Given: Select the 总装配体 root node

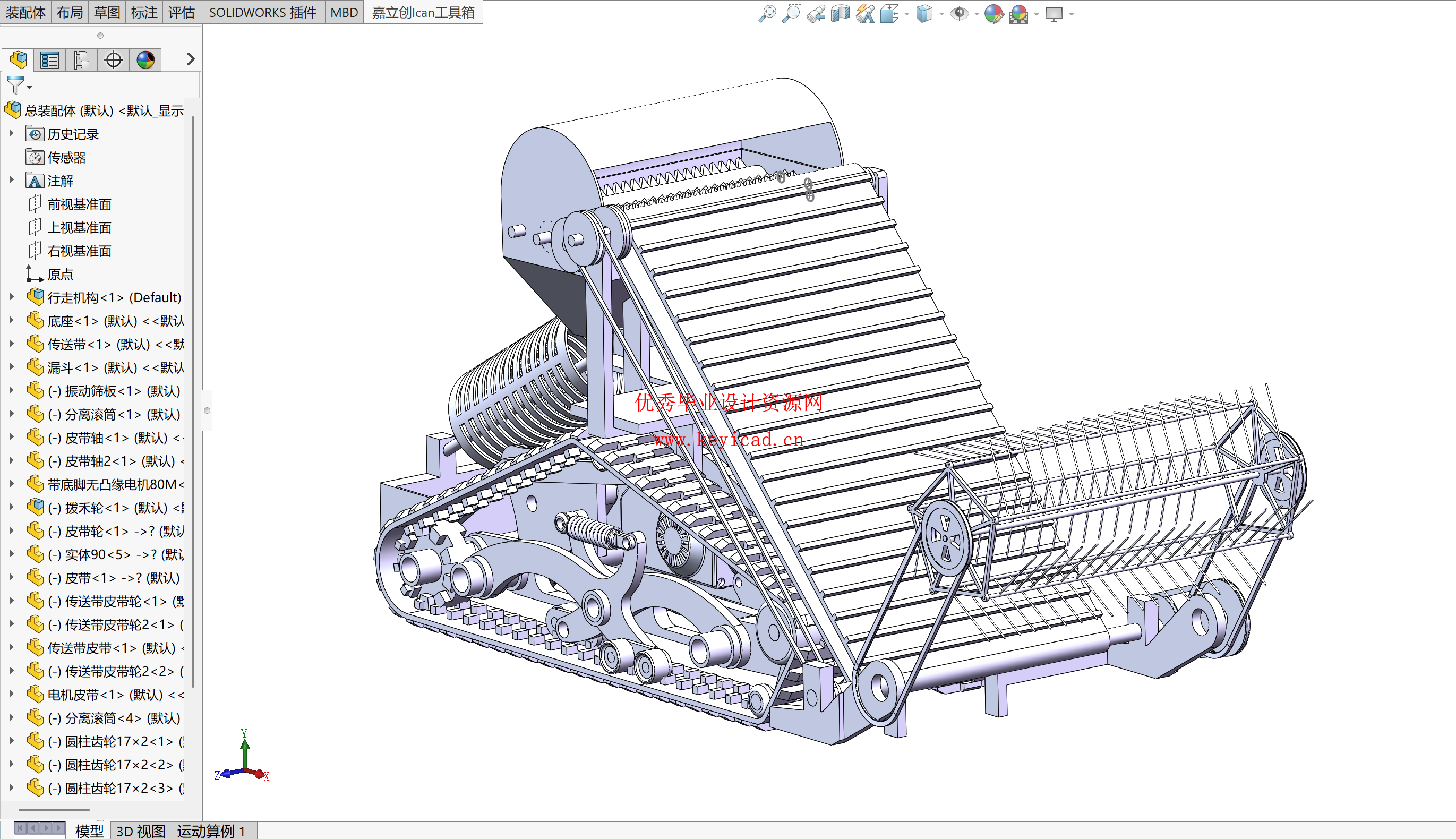Looking at the screenshot, I should (x=104, y=110).
